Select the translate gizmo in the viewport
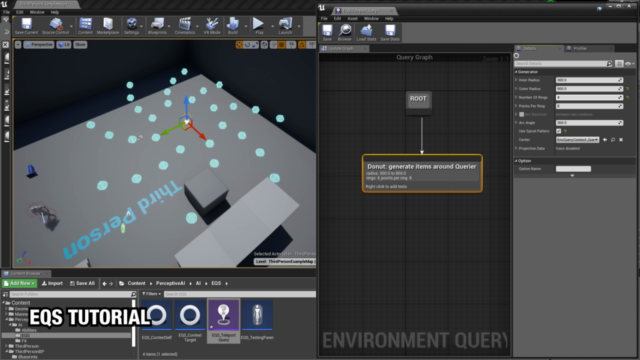The height and width of the screenshot is (360, 640). (x=187, y=122)
